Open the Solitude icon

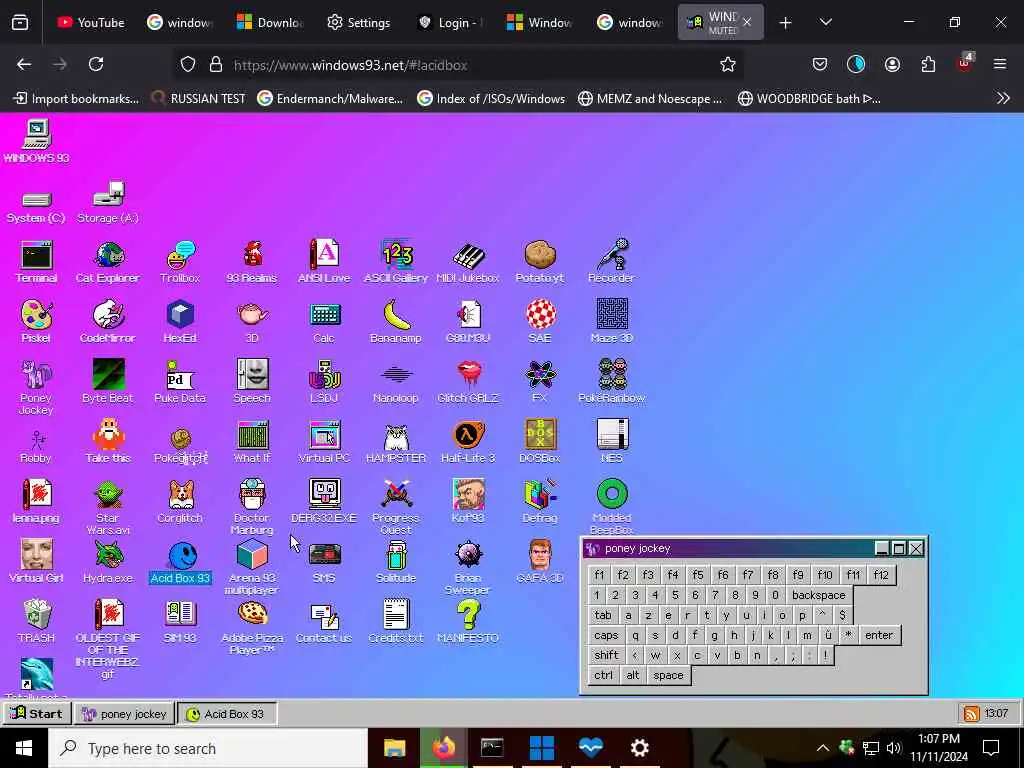(x=396, y=562)
